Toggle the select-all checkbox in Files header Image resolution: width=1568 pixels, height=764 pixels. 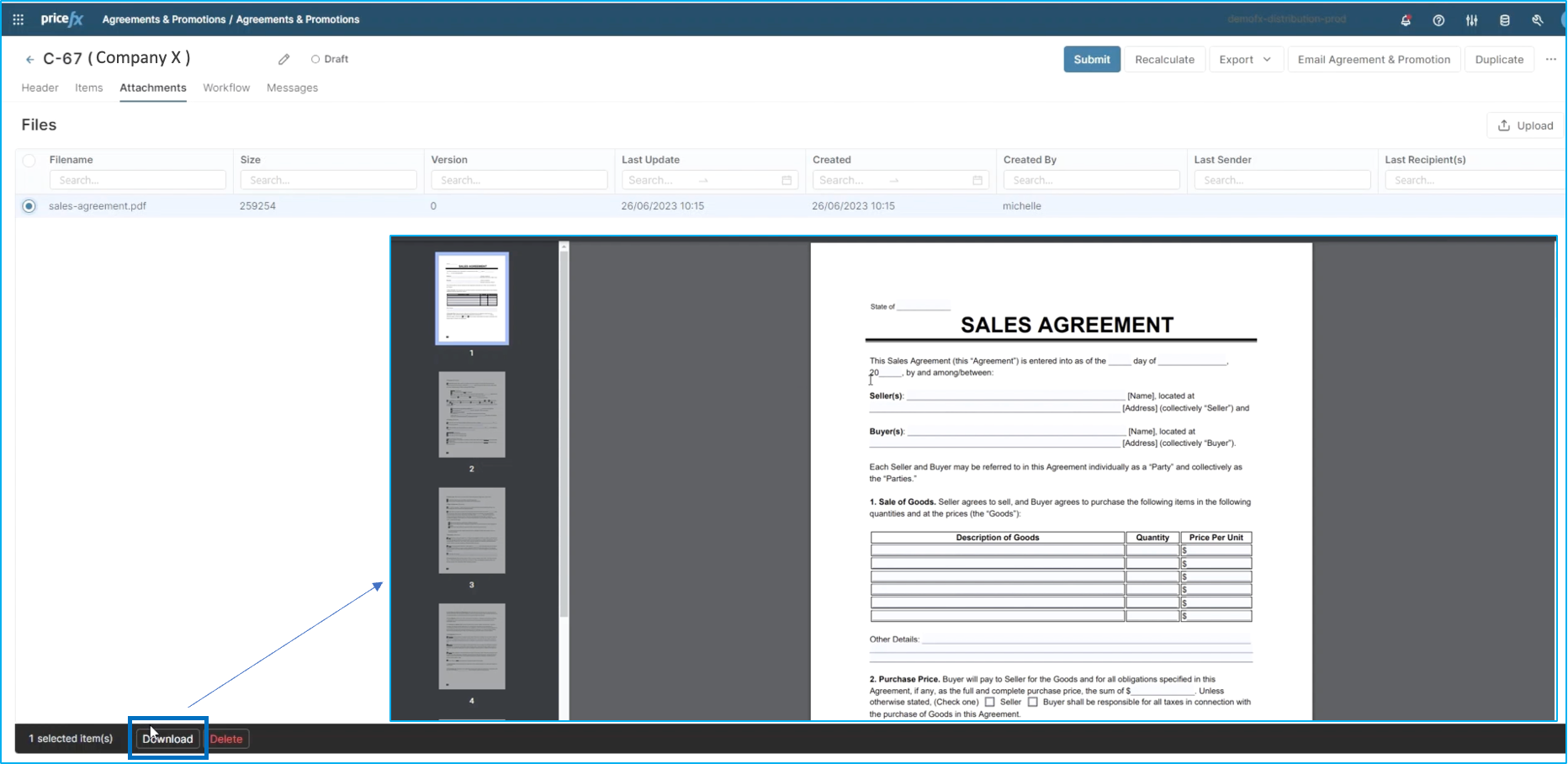coord(29,160)
